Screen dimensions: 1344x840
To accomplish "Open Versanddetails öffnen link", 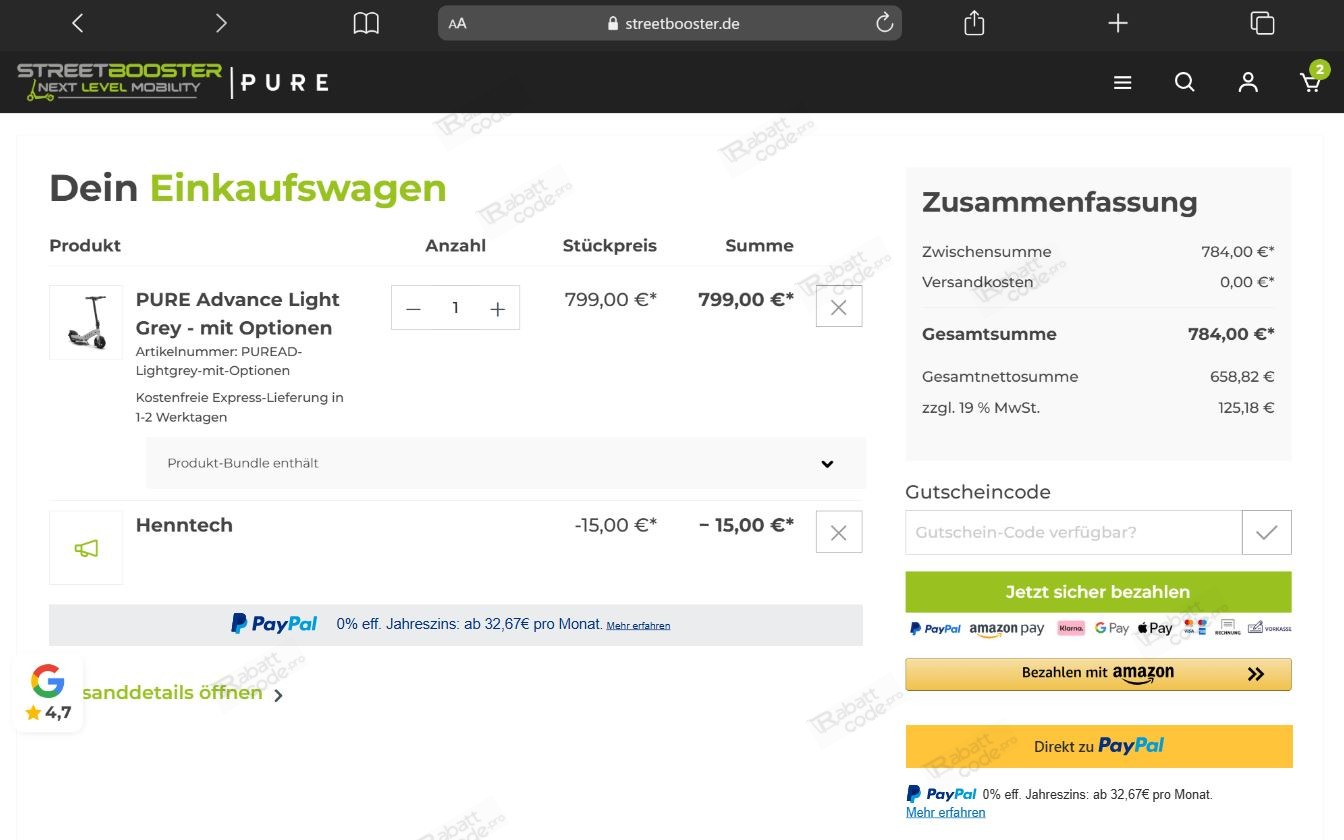I will coord(182,693).
